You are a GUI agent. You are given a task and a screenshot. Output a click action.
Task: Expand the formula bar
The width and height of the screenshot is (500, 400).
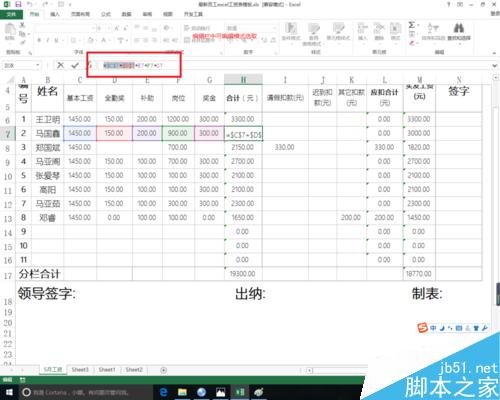point(495,66)
